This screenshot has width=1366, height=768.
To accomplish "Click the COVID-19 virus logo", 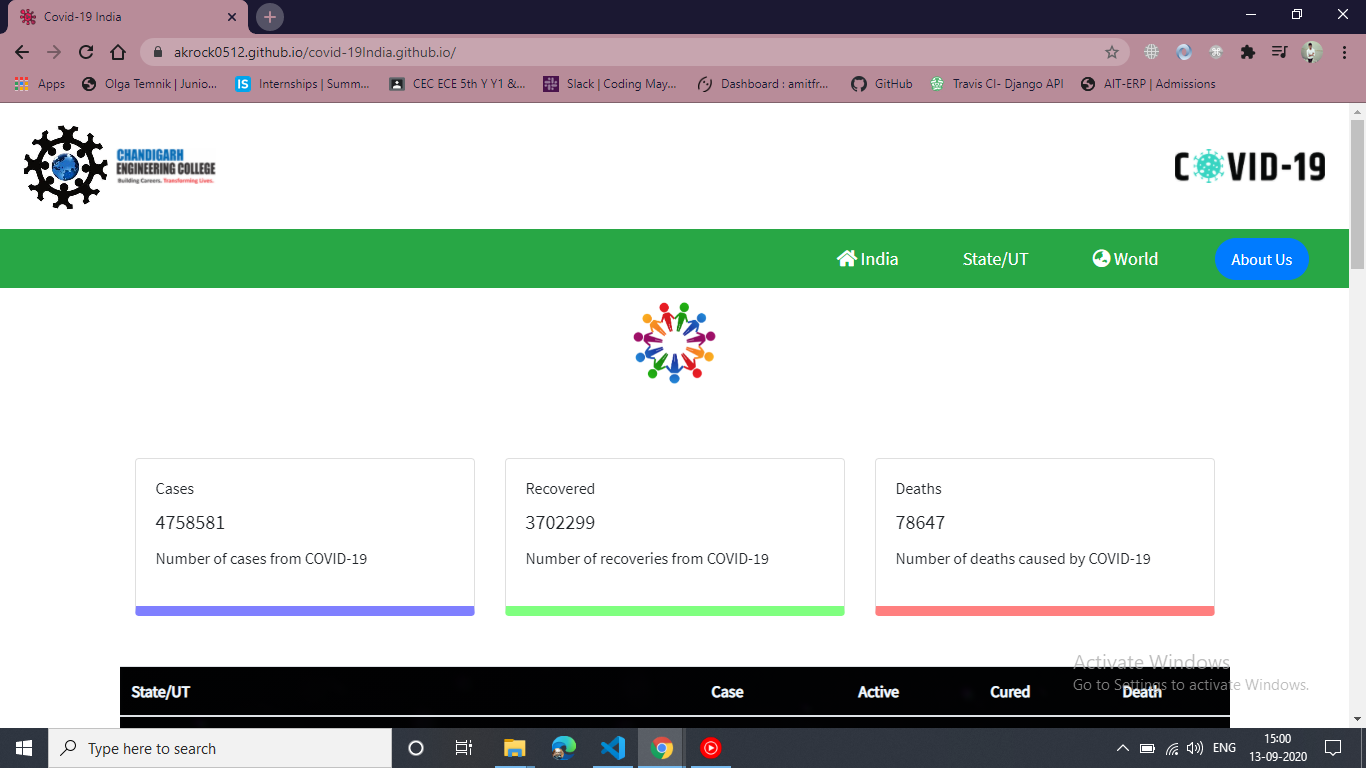I will [1249, 166].
